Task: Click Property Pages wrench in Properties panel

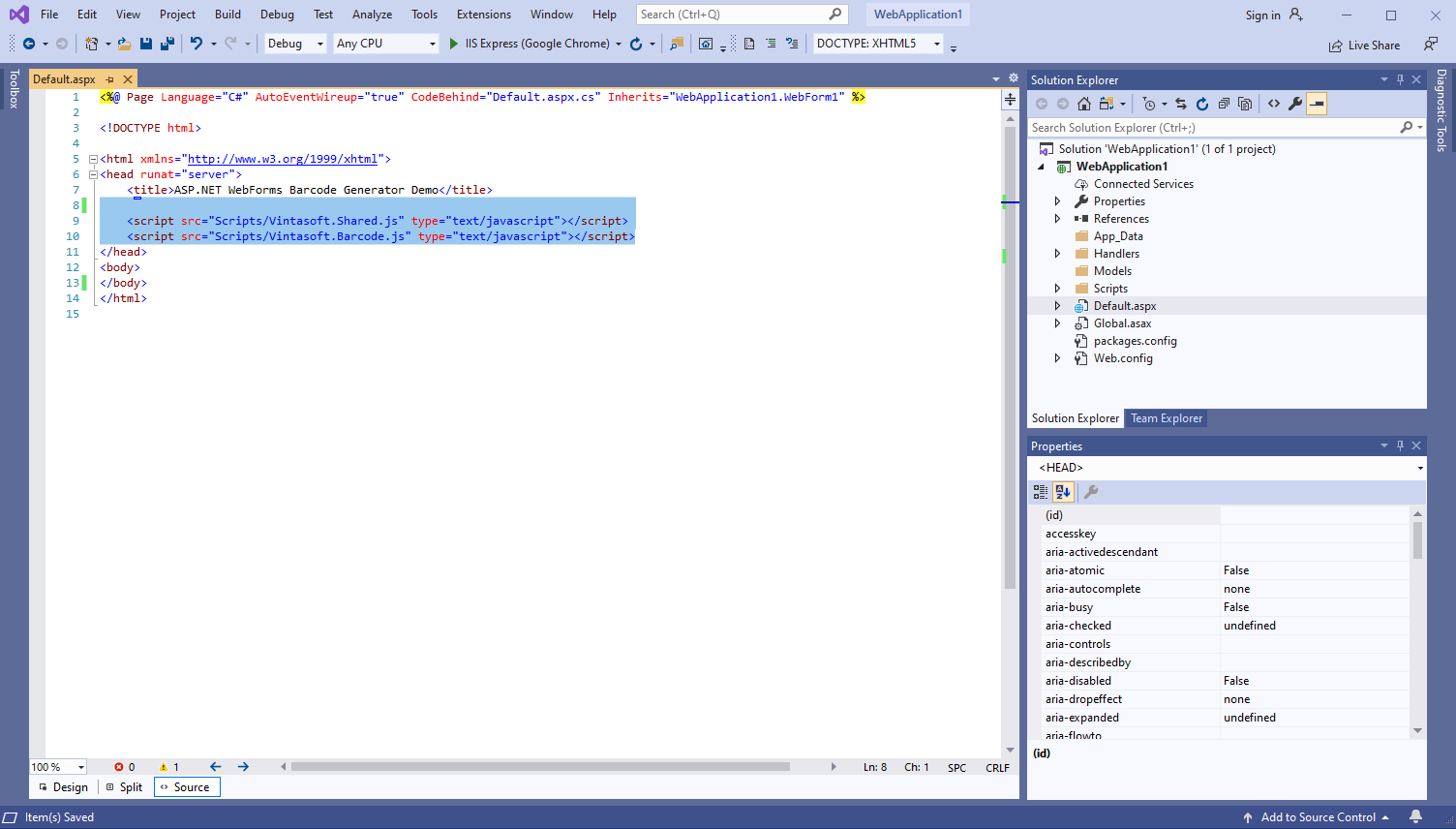Action: [x=1091, y=492]
